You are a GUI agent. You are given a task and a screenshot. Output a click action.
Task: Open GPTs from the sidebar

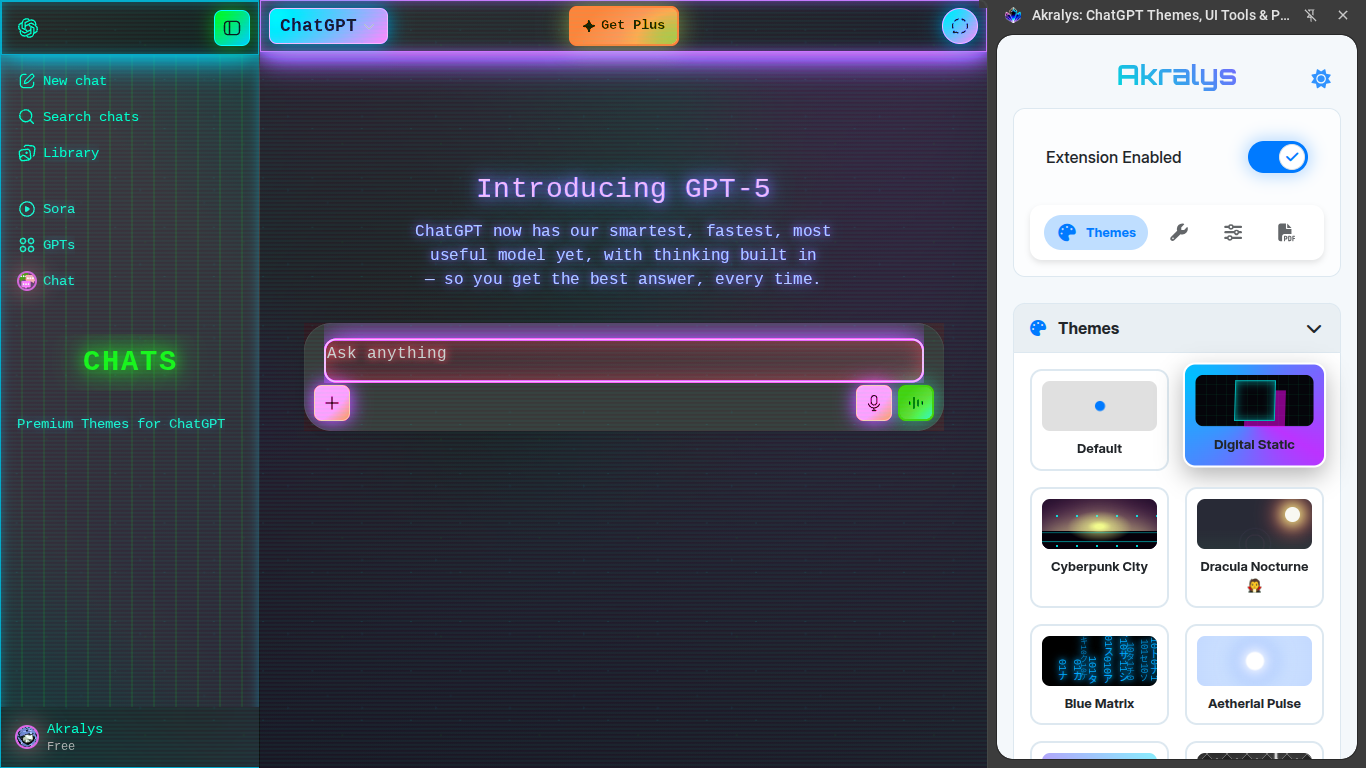point(130,245)
